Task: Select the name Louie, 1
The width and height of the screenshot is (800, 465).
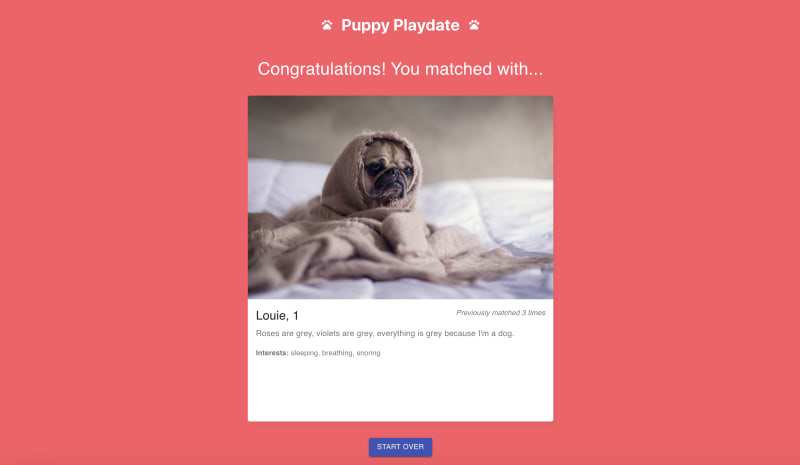Action: point(277,315)
